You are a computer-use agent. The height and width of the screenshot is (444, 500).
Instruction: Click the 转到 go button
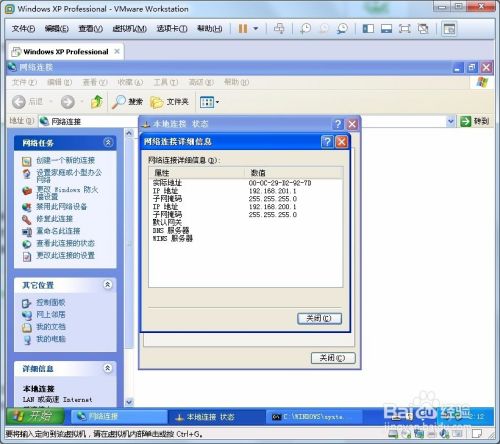tap(475, 121)
